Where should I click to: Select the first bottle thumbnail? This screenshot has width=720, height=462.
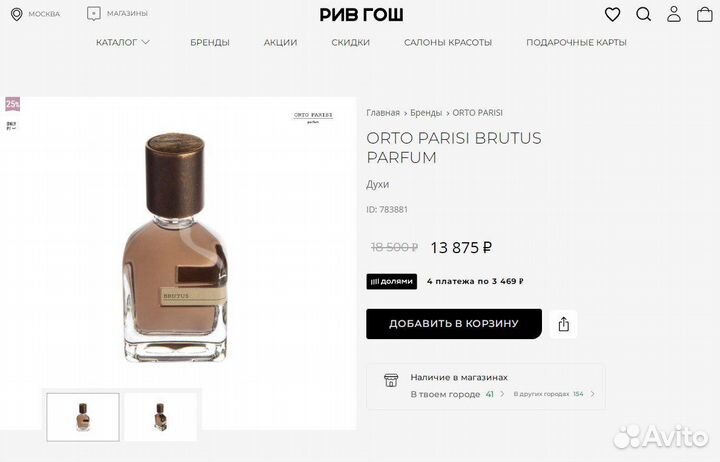83,417
